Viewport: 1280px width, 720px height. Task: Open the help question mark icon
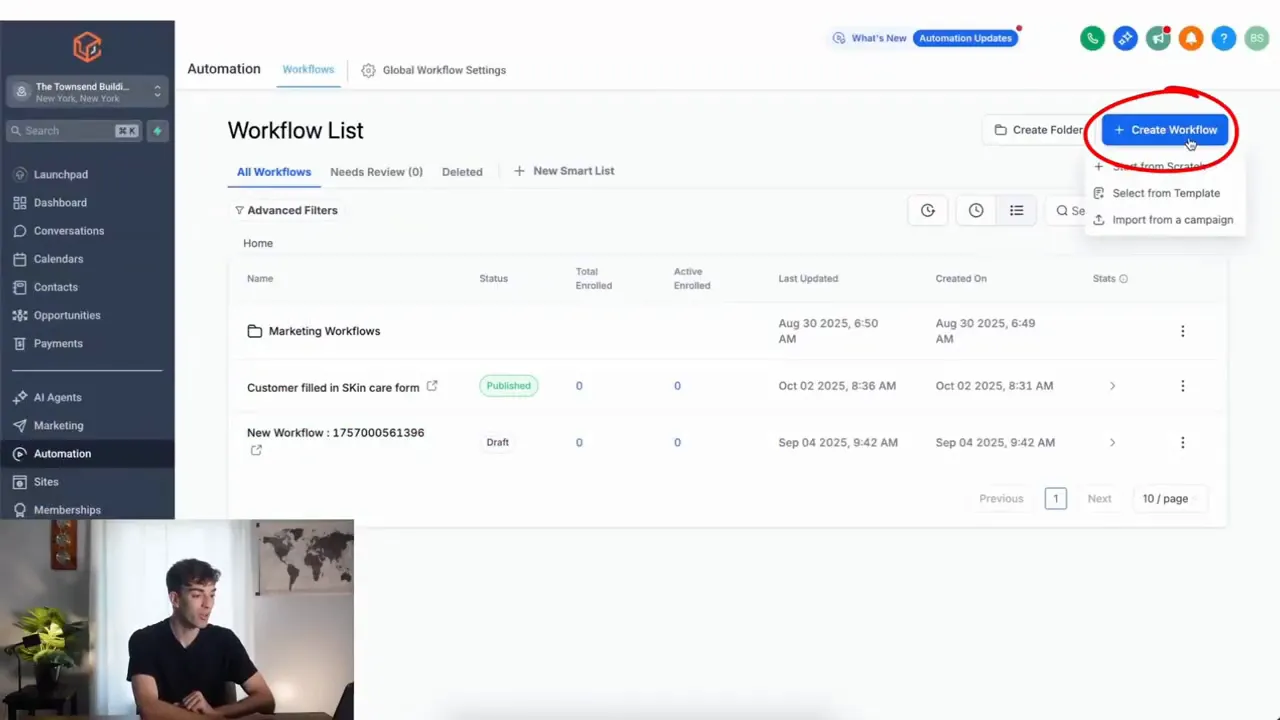click(1224, 38)
